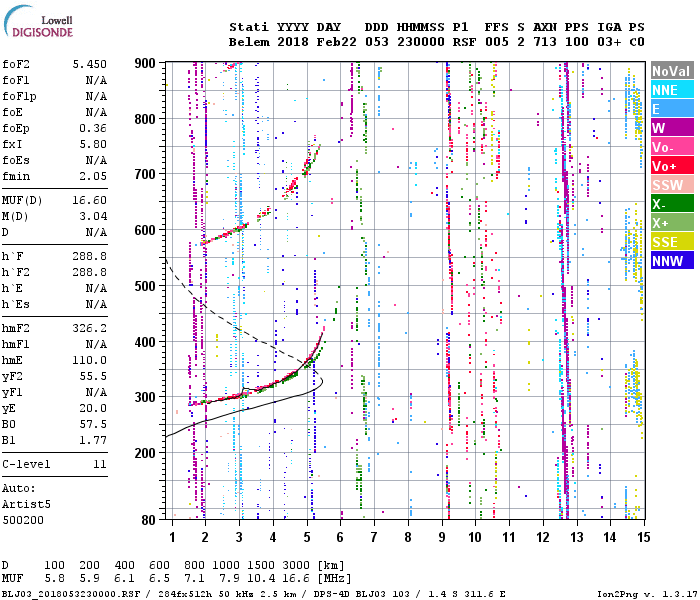Select the SSE yellow legend swatch
This screenshot has height=600, width=700.
pyautogui.click(x=672, y=242)
